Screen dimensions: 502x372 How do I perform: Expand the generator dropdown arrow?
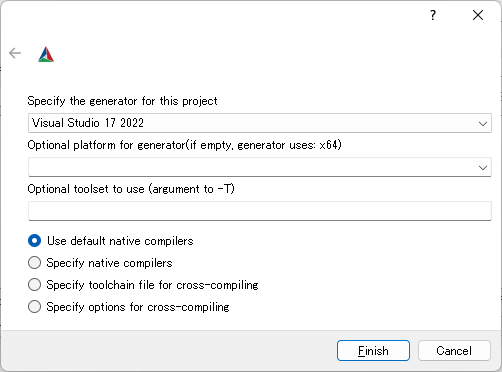[x=483, y=124]
